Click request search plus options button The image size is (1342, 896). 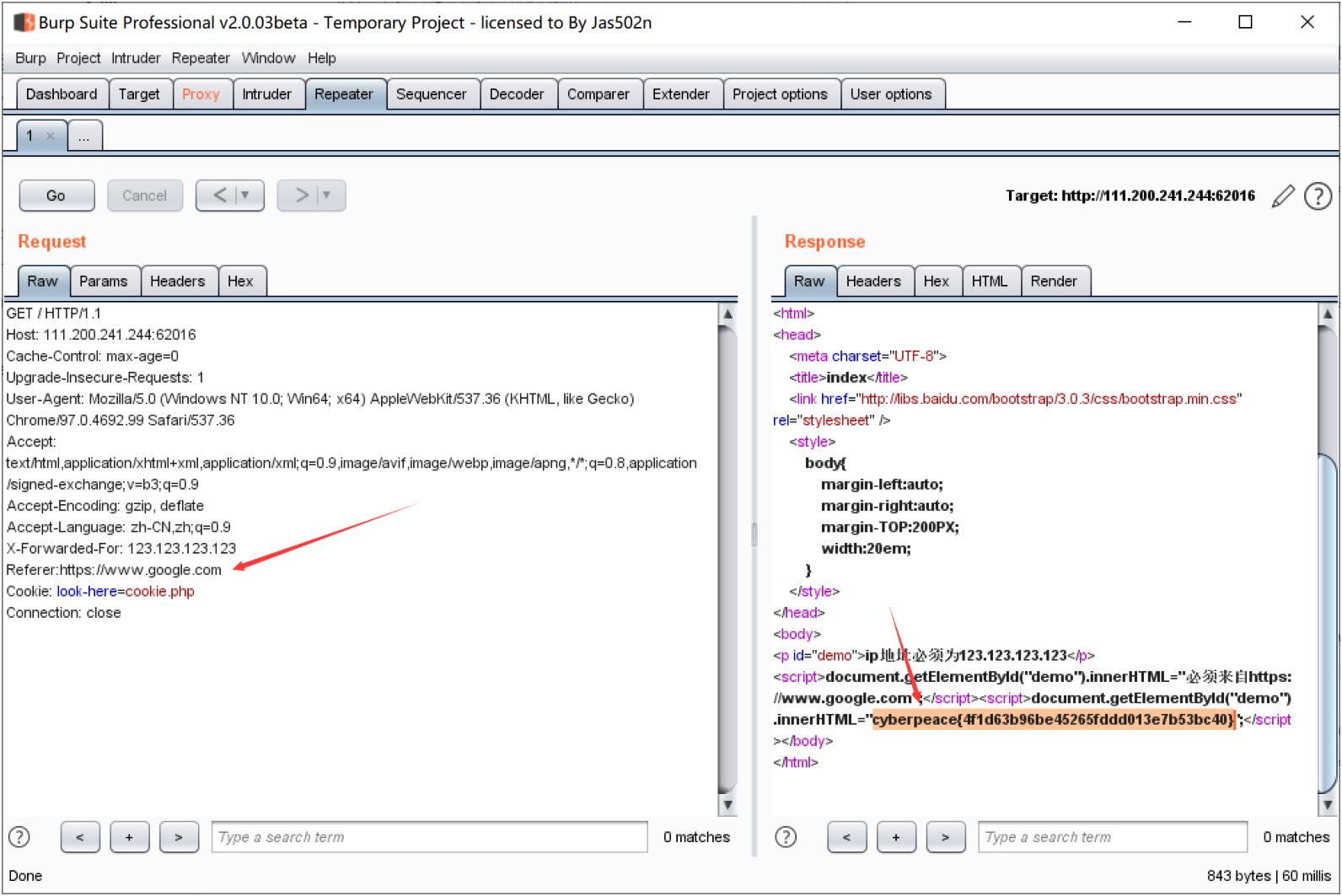click(x=129, y=837)
